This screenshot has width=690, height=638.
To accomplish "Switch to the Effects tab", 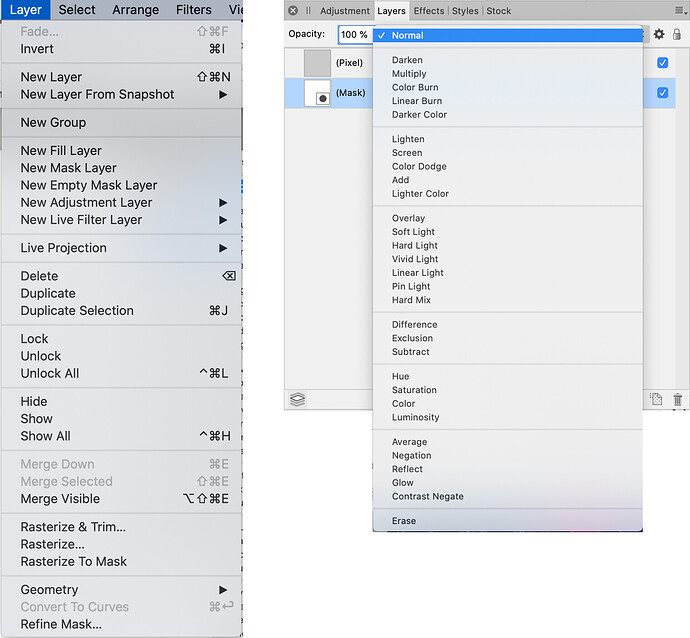I will (x=429, y=11).
